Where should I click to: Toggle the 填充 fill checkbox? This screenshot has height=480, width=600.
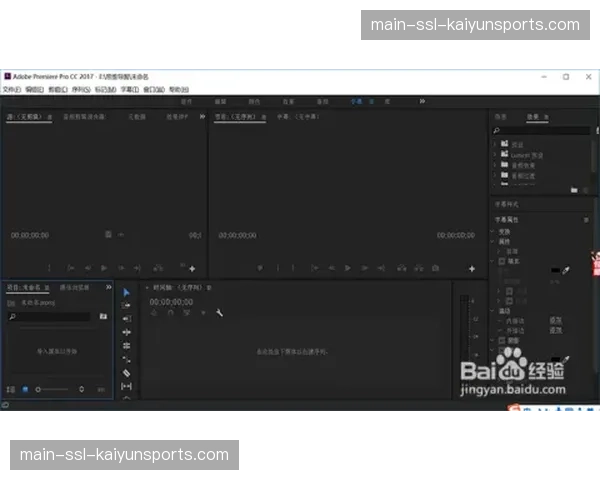502,261
